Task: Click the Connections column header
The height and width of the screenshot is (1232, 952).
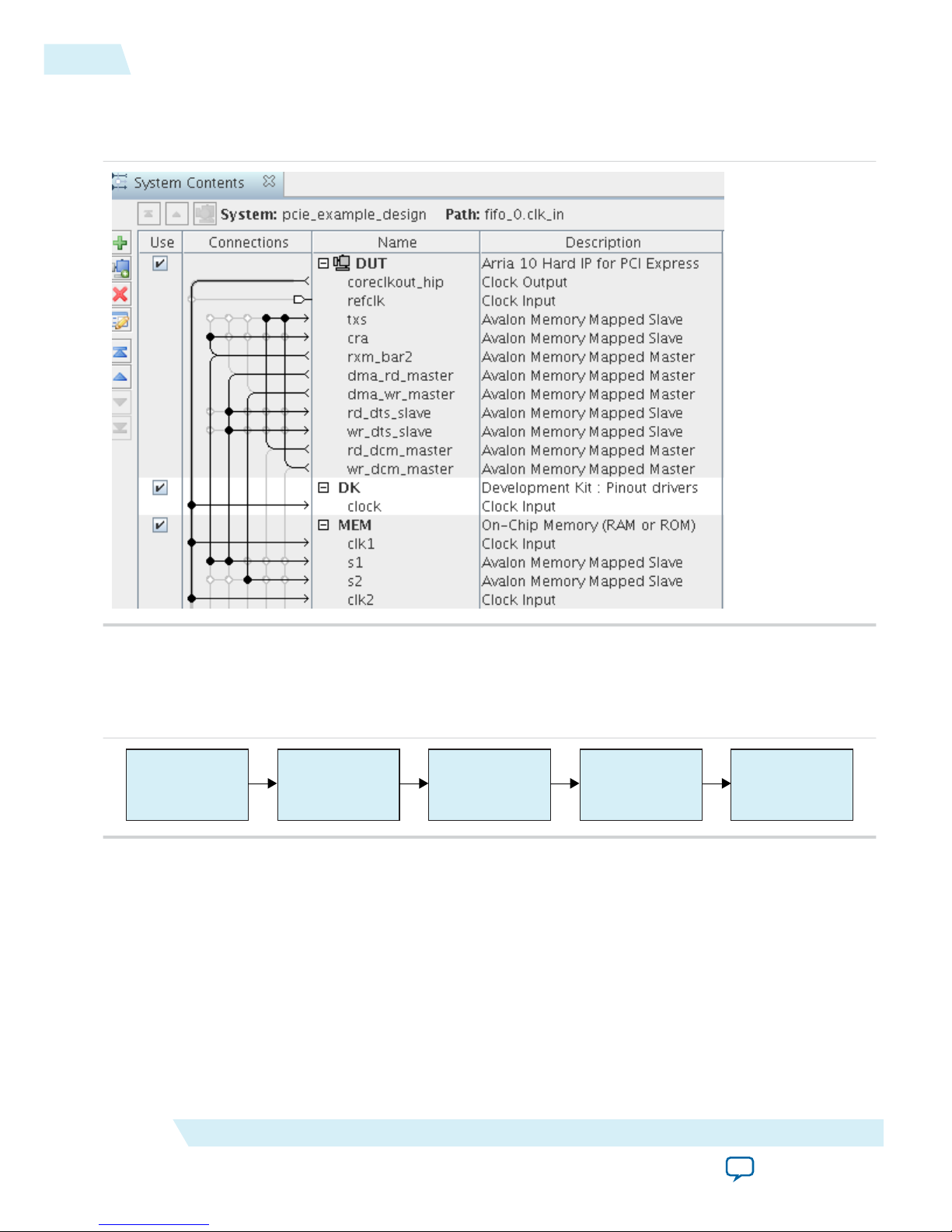Action: tap(248, 243)
